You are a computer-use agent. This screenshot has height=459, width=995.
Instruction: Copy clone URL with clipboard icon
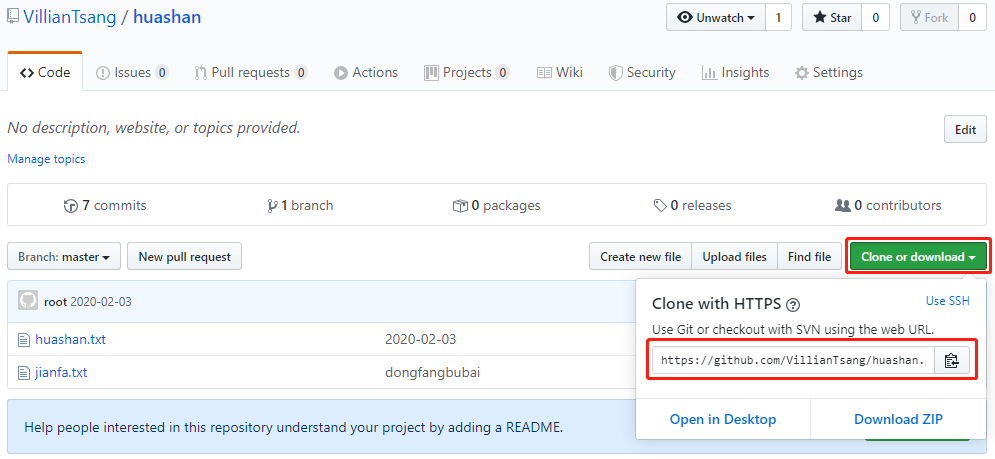tap(951, 360)
